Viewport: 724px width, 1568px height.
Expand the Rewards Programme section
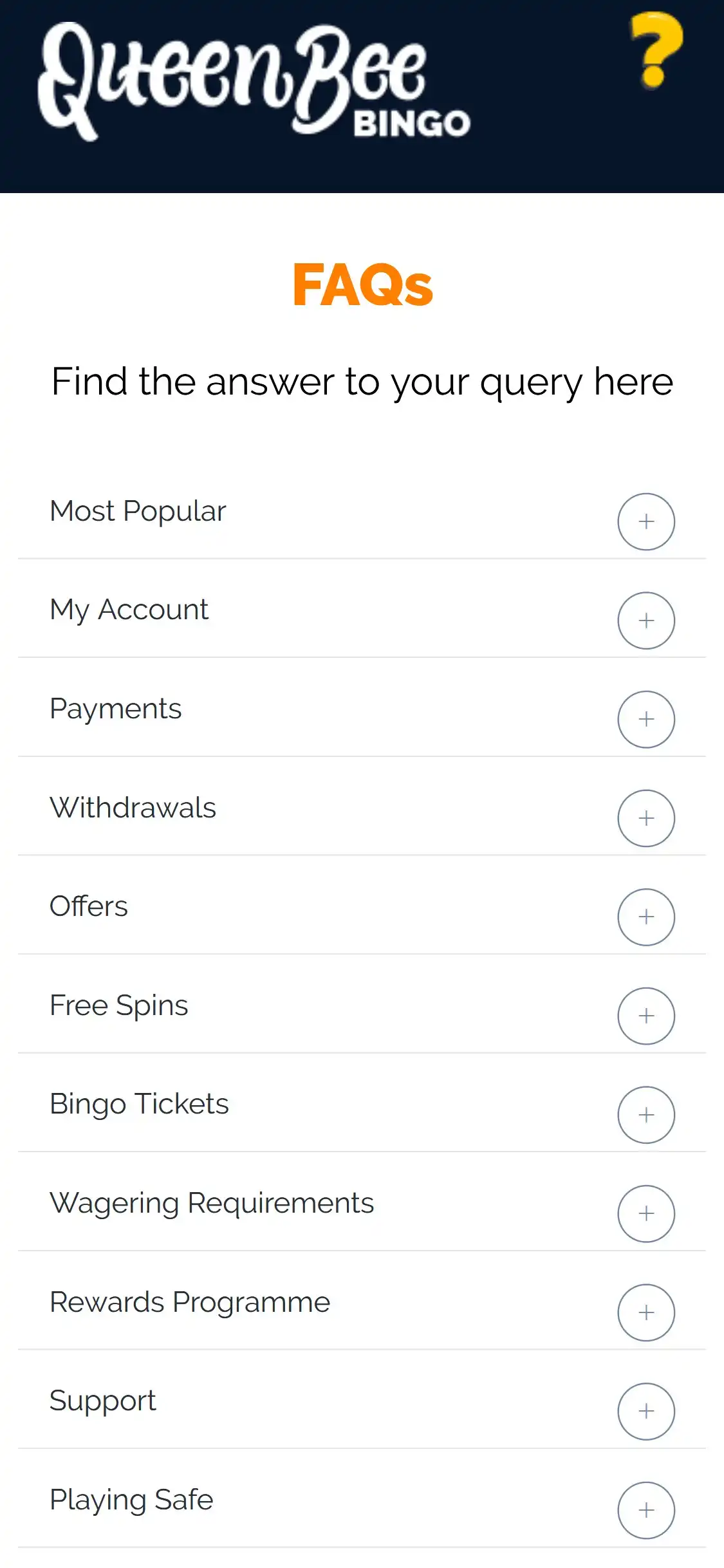tap(646, 1312)
